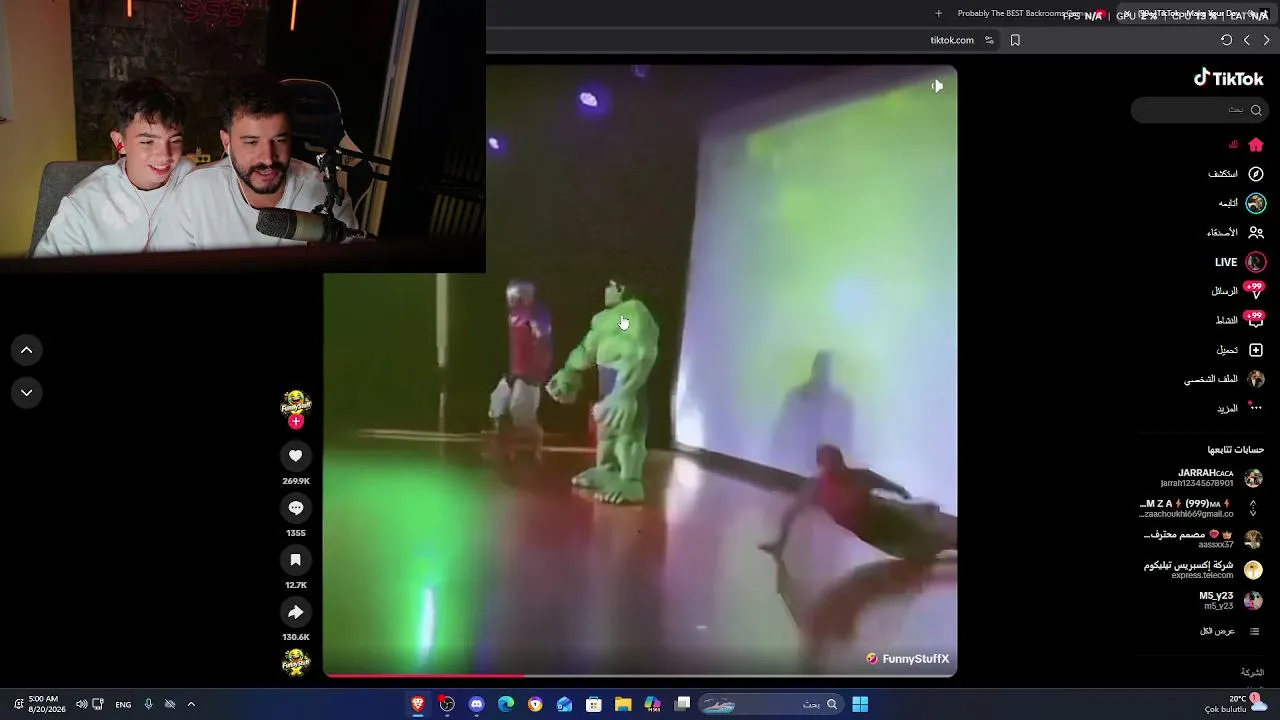
Task: Open the TikTok Home feed icon
Action: pyautogui.click(x=1256, y=145)
